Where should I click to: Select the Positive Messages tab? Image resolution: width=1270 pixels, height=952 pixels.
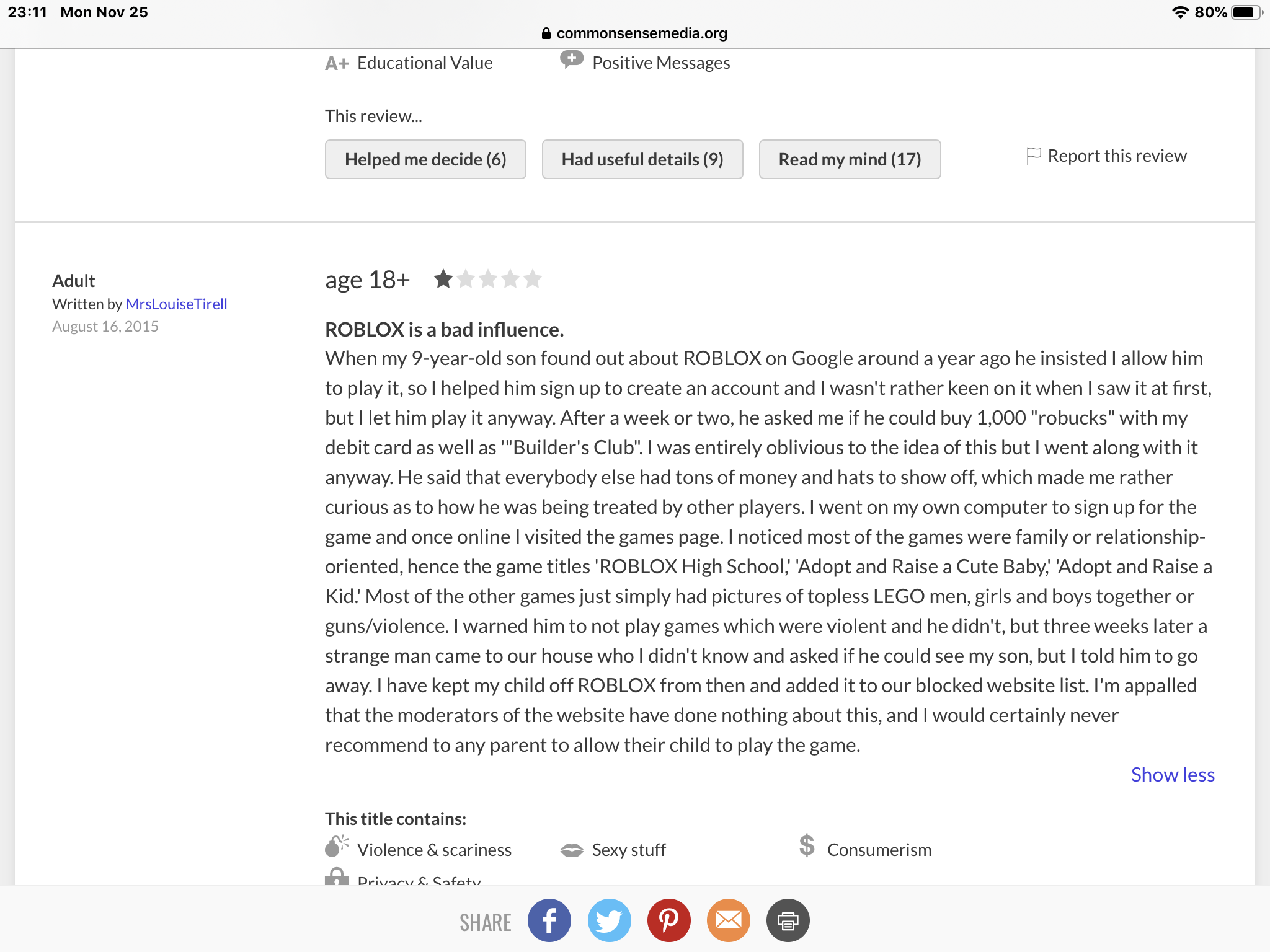[x=661, y=62]
